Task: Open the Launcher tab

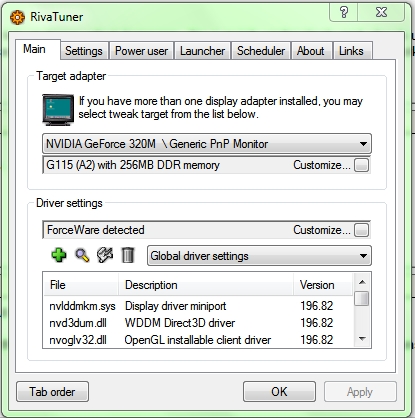Action: (203, 51)
